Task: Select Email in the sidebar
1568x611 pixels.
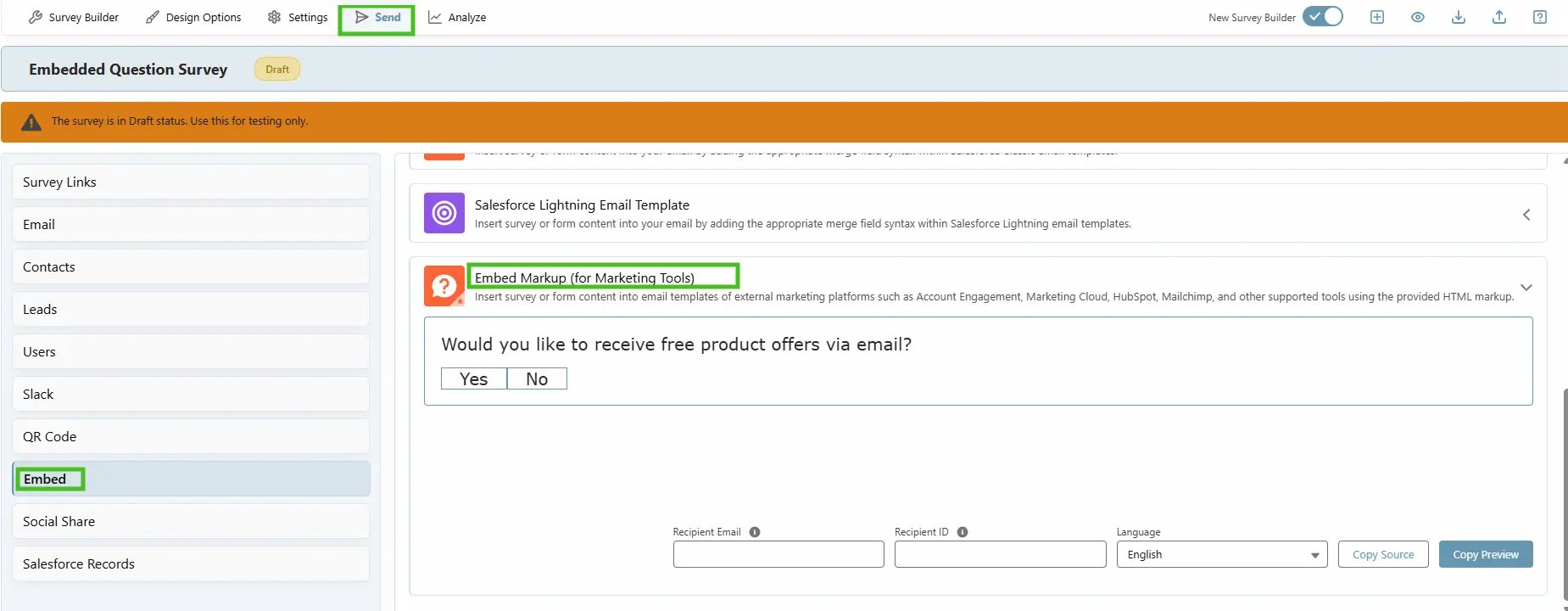Action: click(191, 224)
